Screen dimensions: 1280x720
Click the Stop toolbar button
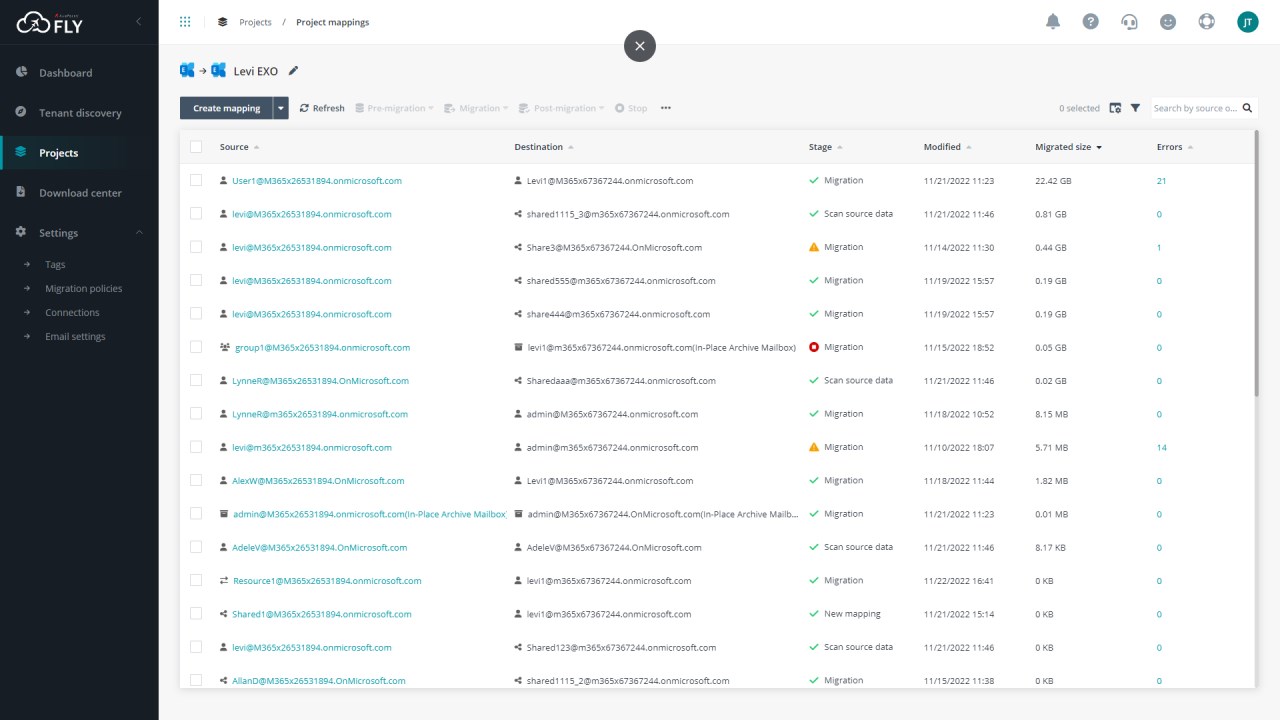click(x=631, y=108)
